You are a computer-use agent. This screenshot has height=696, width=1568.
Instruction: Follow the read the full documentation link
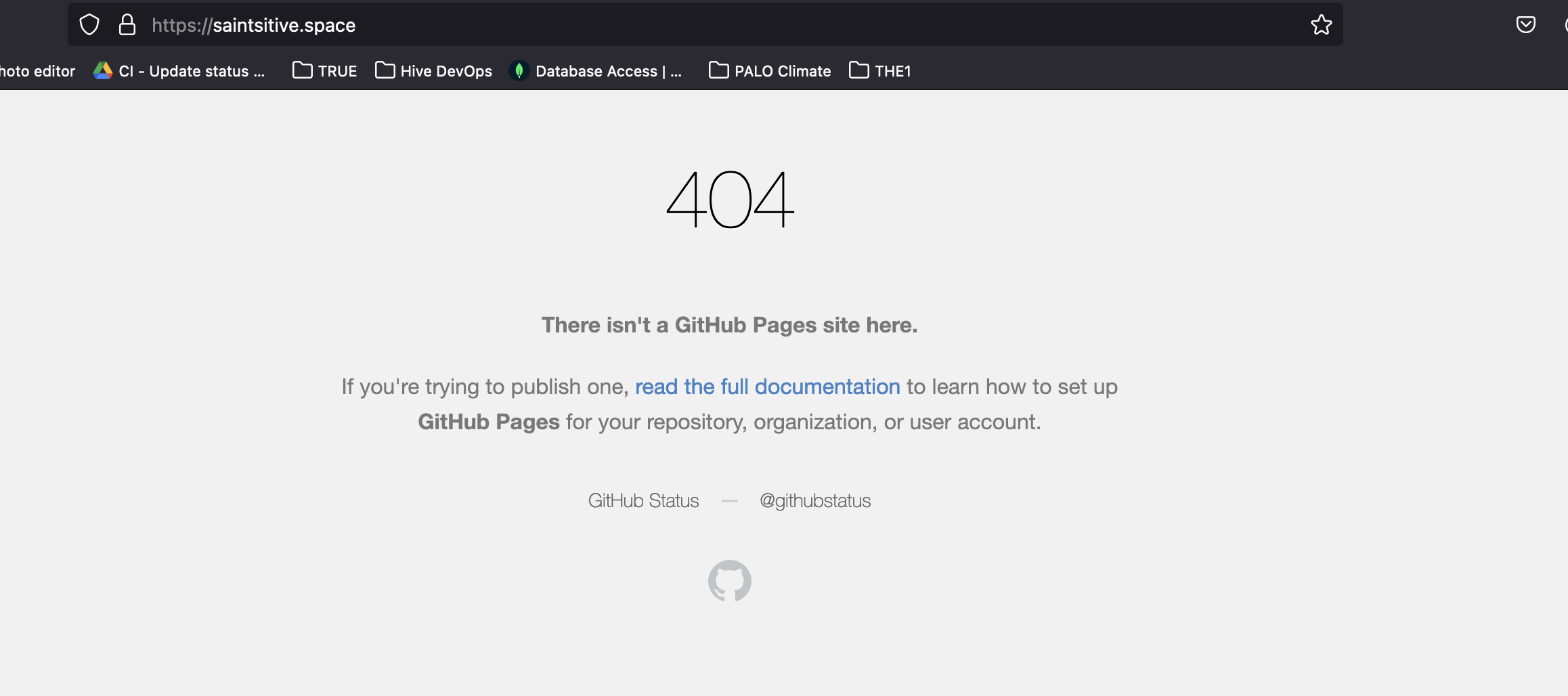pyautogui.click(x=767, y=387)
